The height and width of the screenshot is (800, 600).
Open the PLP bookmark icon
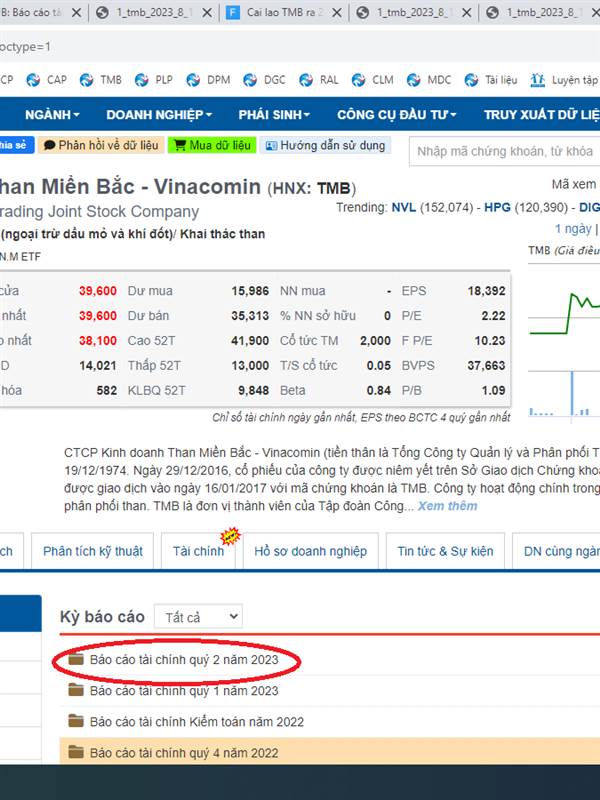pos(141,80)
